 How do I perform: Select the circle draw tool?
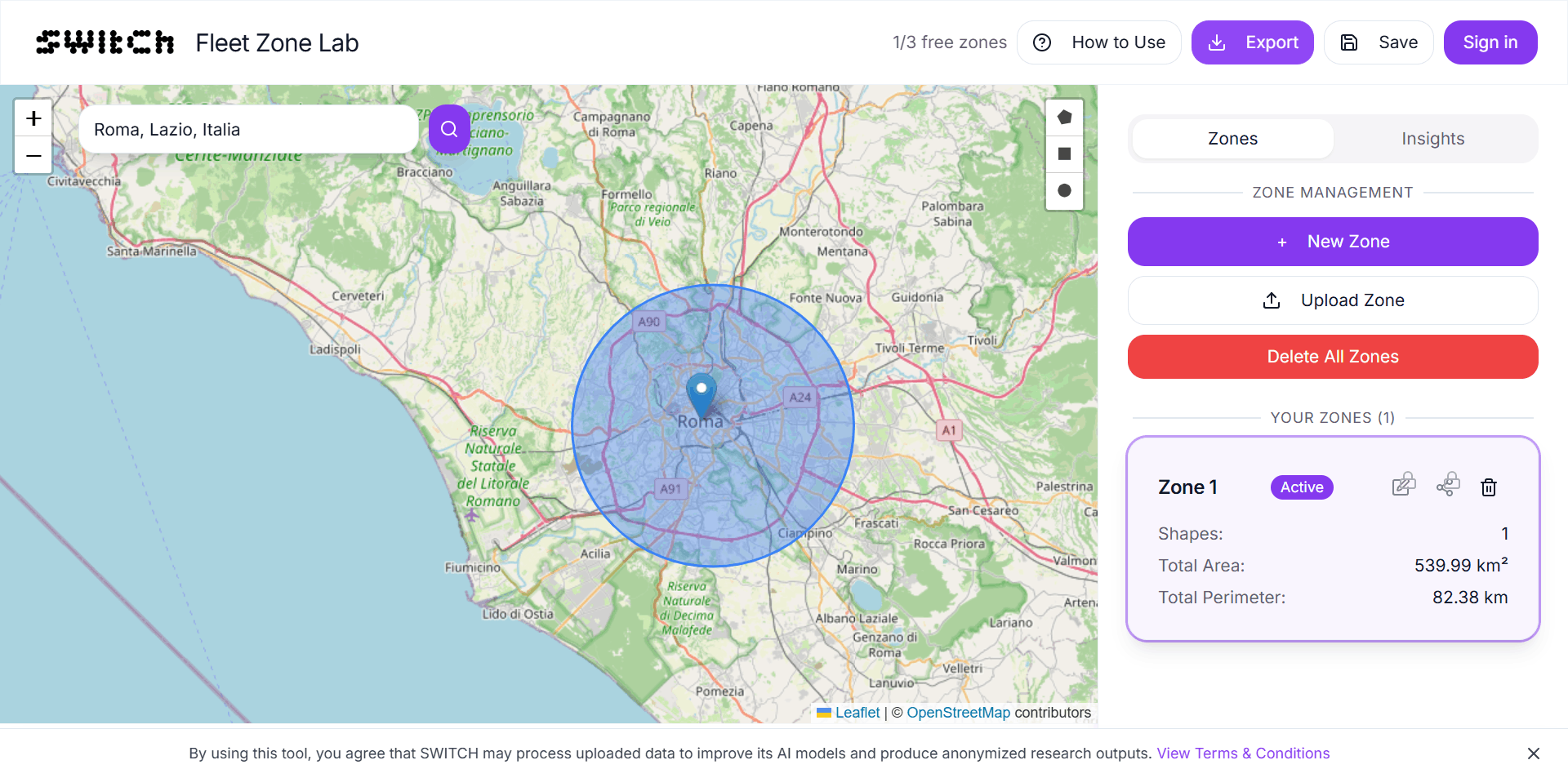pos(1064,190)
